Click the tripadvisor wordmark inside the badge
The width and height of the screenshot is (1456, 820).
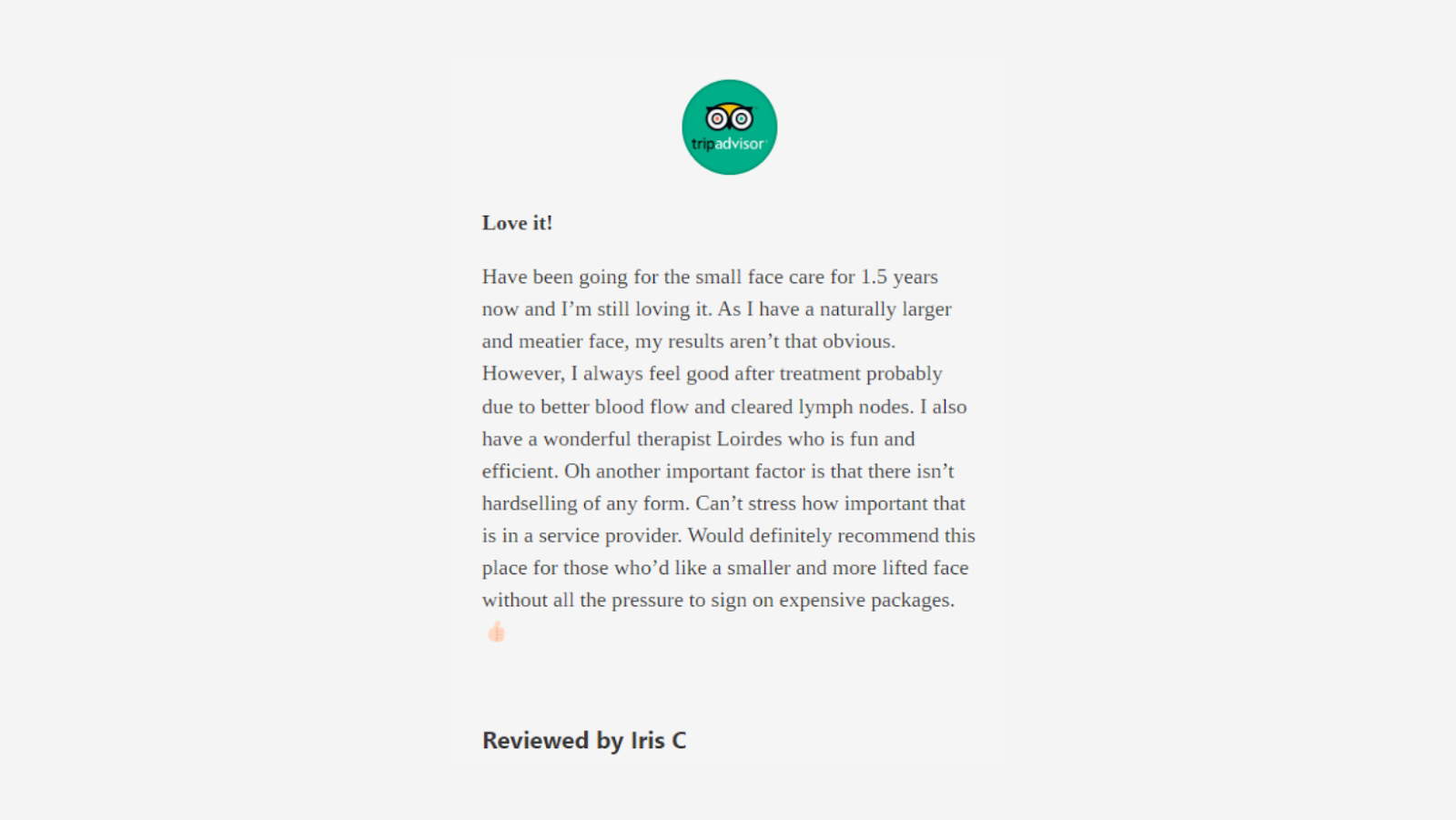[x=728, y=144]
